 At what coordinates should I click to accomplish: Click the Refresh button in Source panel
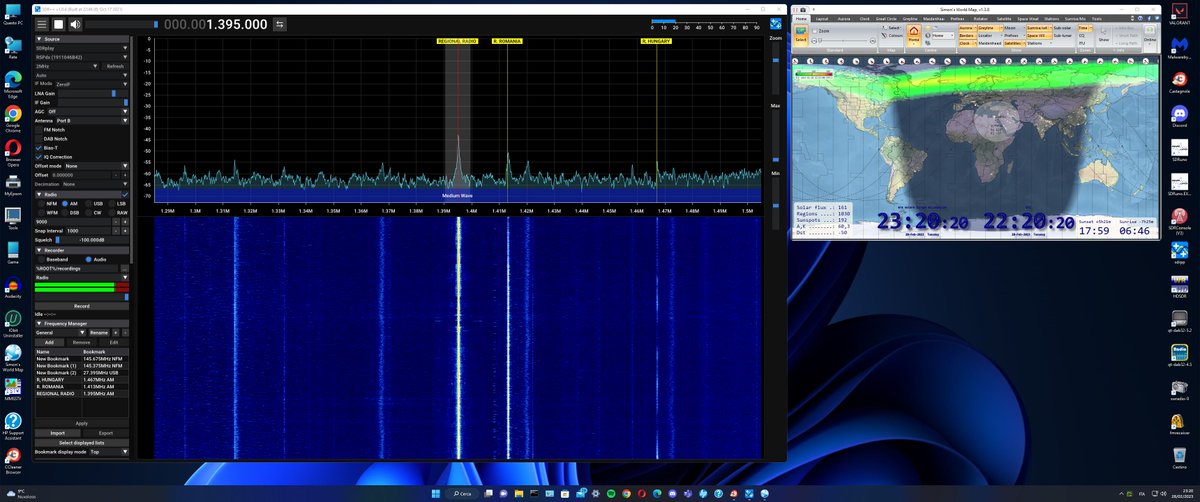pyautogui.click(x=116, y=66)
